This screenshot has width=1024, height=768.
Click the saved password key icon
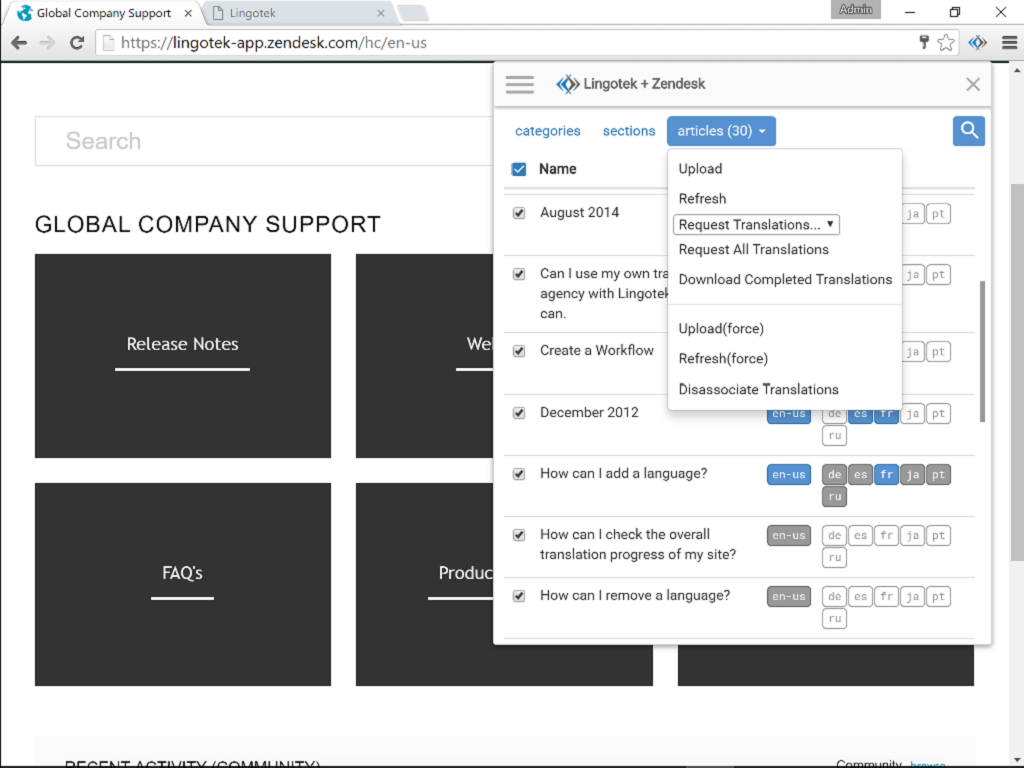tap(924, 43)
